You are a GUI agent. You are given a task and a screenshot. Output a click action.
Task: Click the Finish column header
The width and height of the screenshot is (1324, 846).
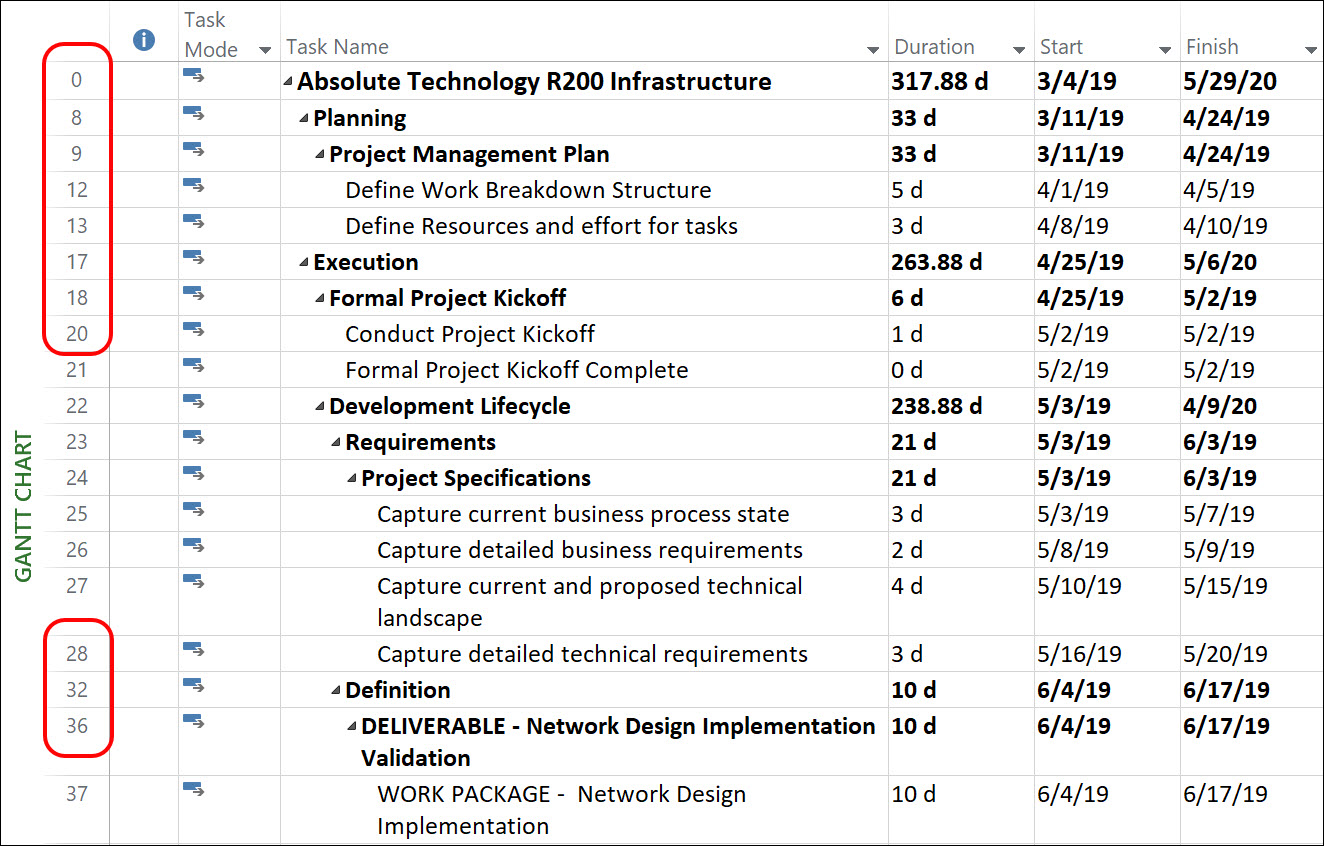(x=1212, y=47)
